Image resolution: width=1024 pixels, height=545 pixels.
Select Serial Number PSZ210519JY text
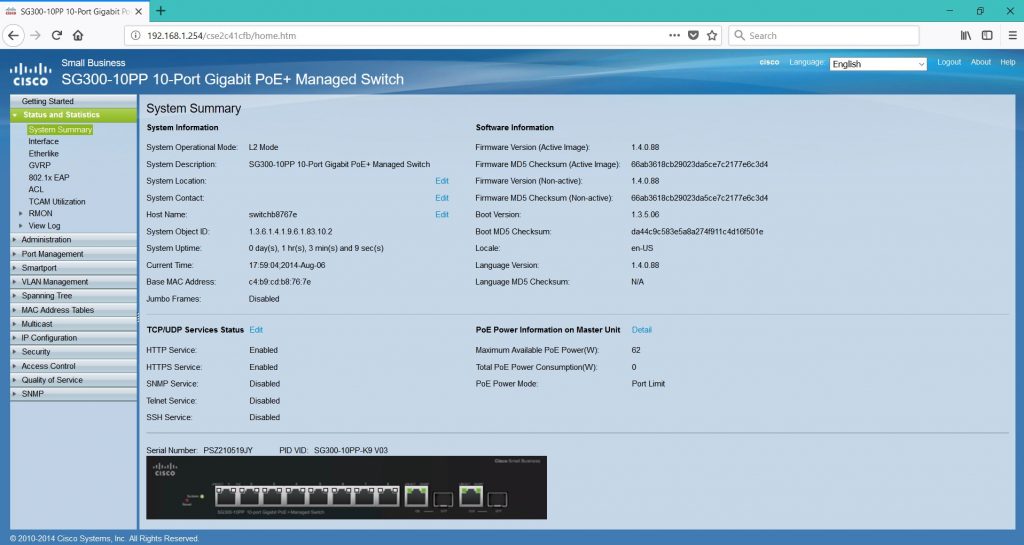click(x=228, y=450)
